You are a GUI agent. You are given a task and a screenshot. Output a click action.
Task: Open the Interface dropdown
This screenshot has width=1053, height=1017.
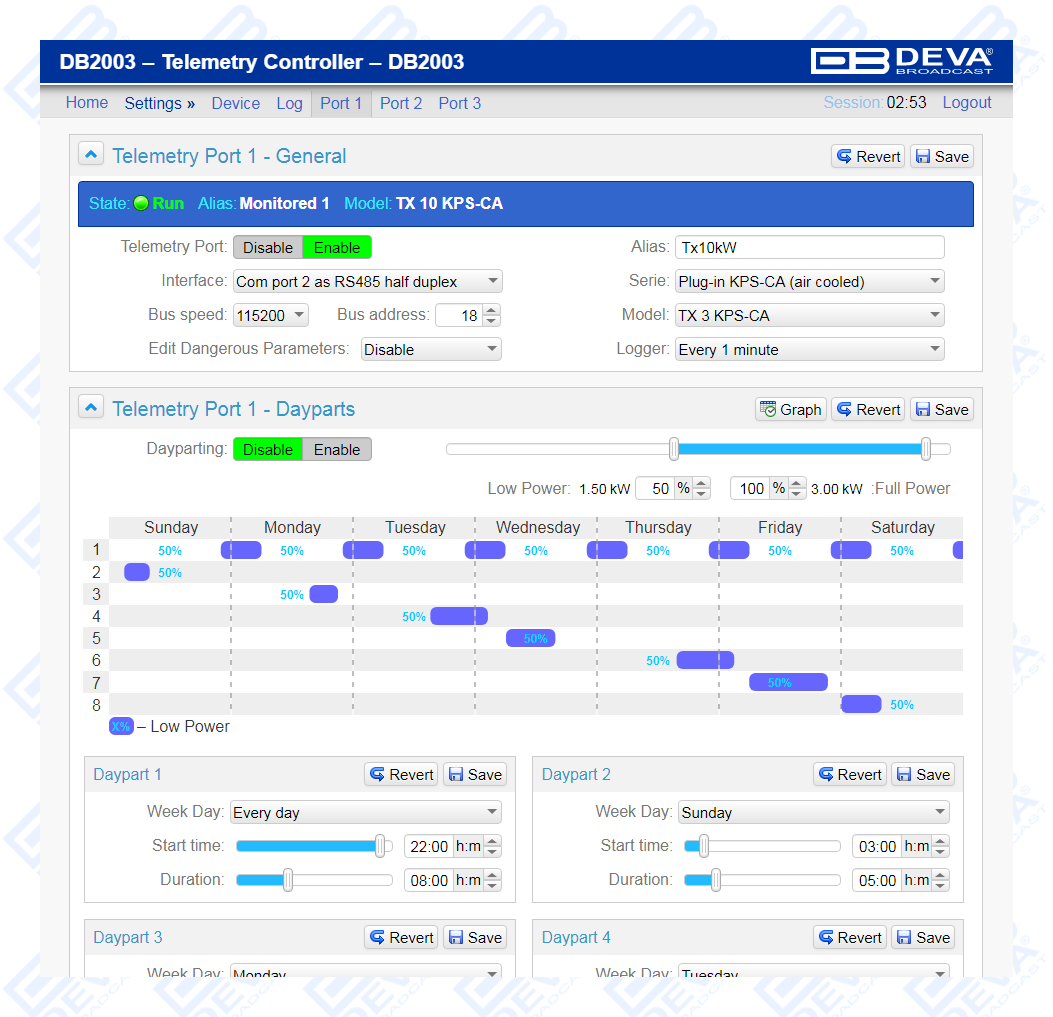point(367,282)
